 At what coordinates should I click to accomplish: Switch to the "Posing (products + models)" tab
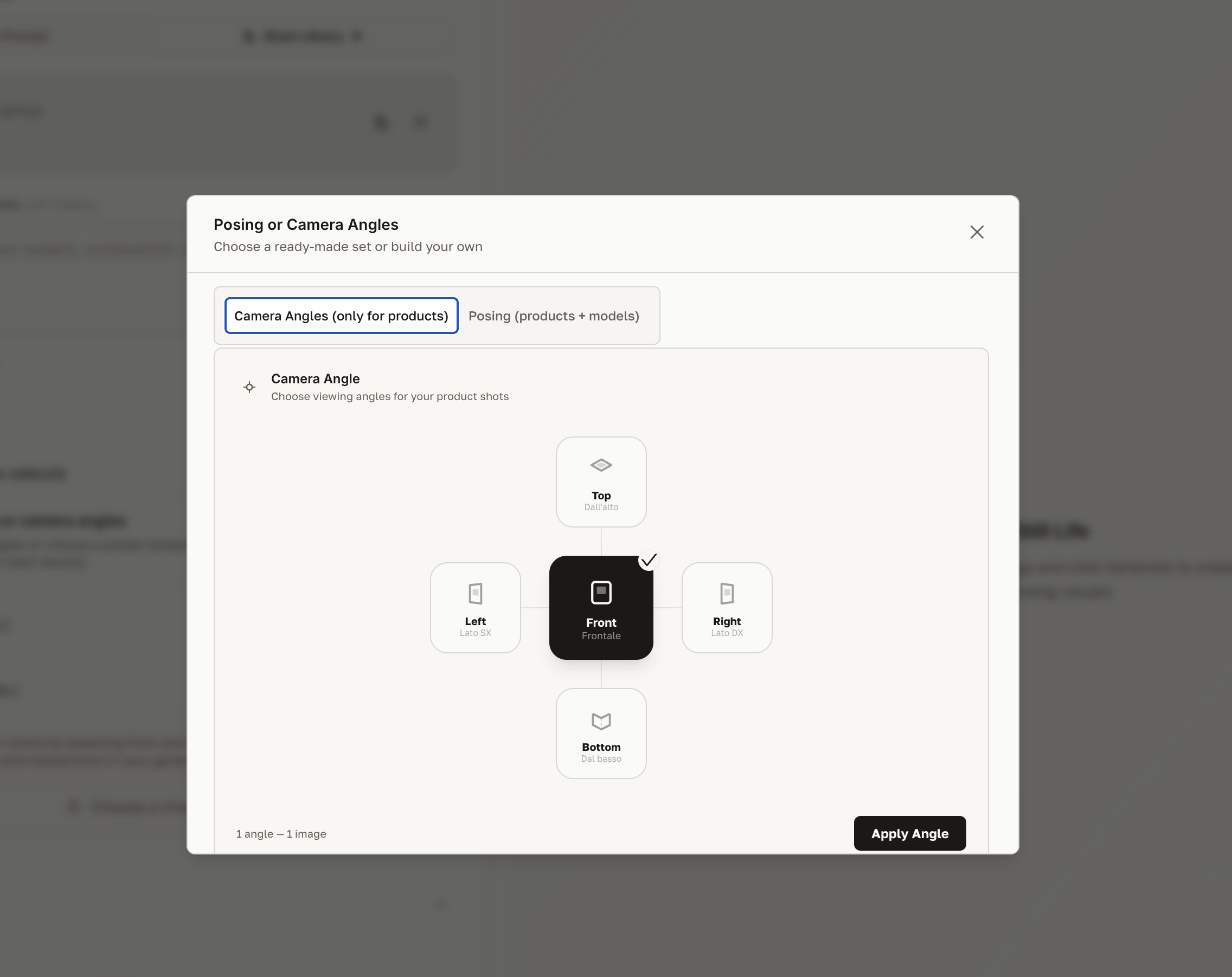pos(554,316)
